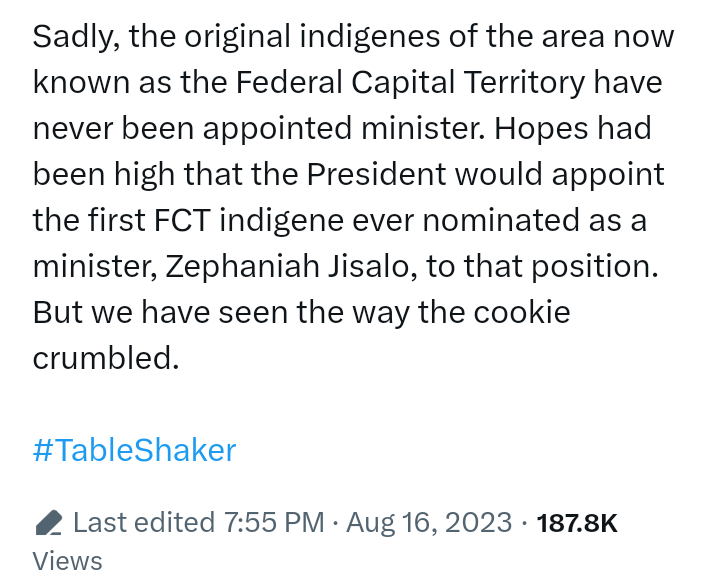The image size is (720, 581).
Task: Open the #TableShaker hashtag link
Action: pos(134,450)
